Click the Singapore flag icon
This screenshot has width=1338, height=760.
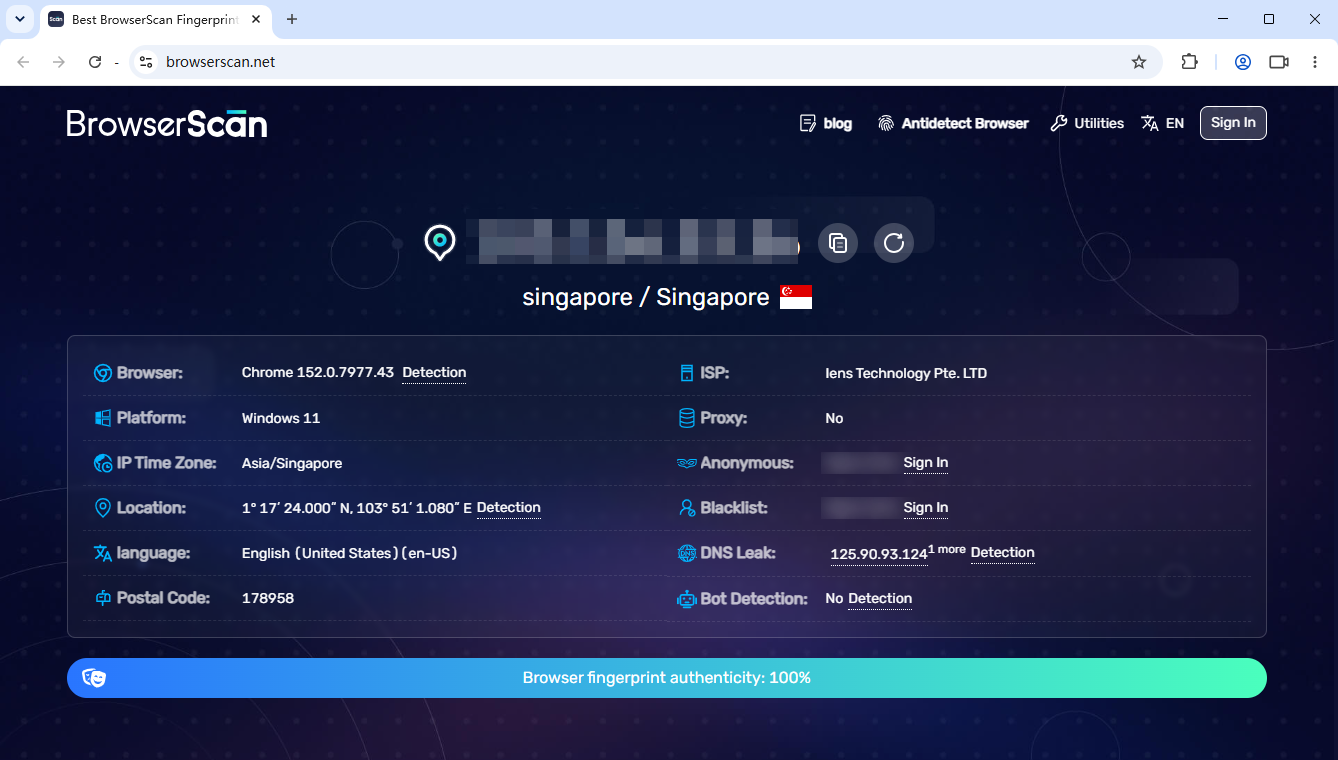(796, 297)
